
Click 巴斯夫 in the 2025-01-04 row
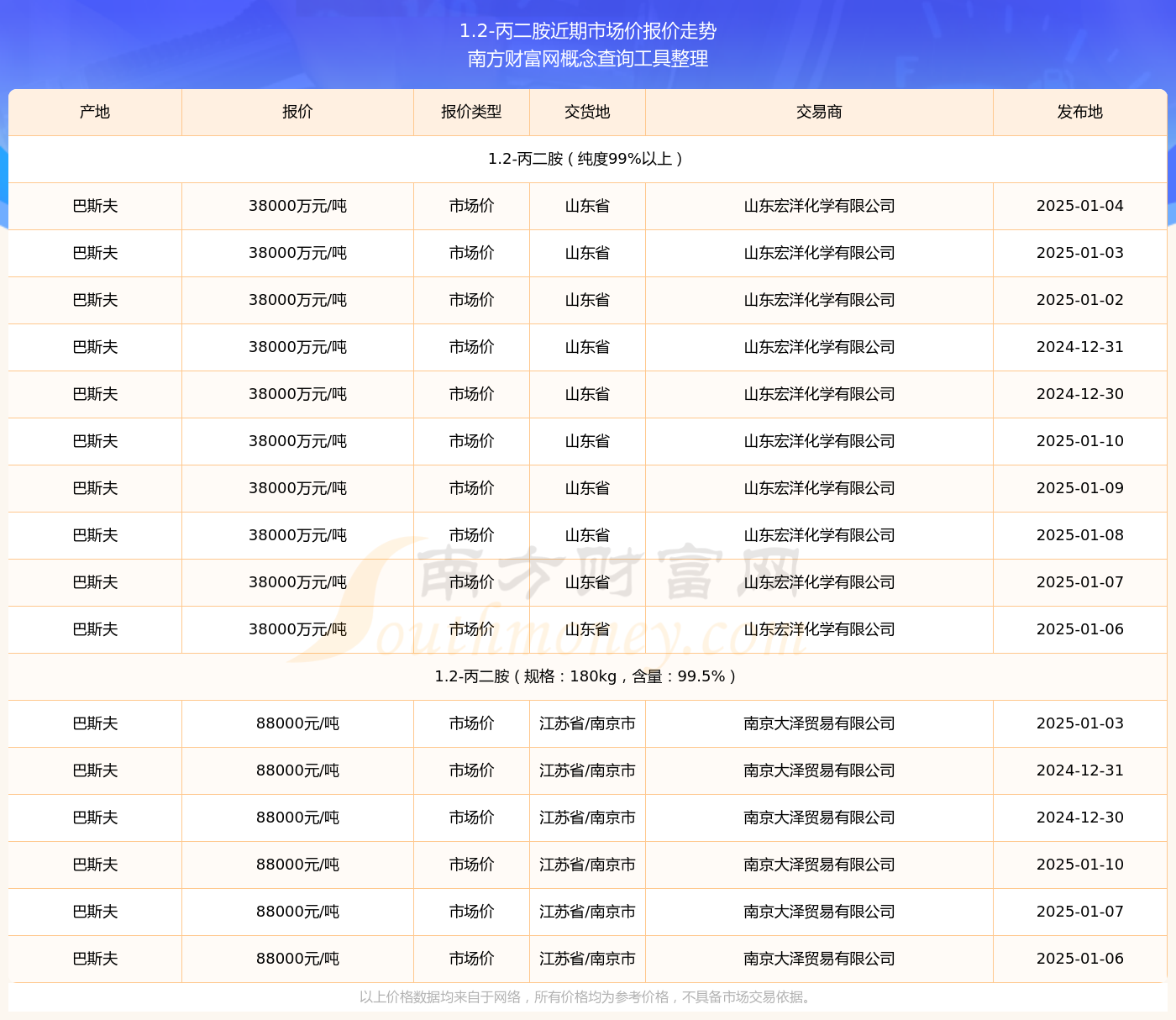[x=95, y=206]
